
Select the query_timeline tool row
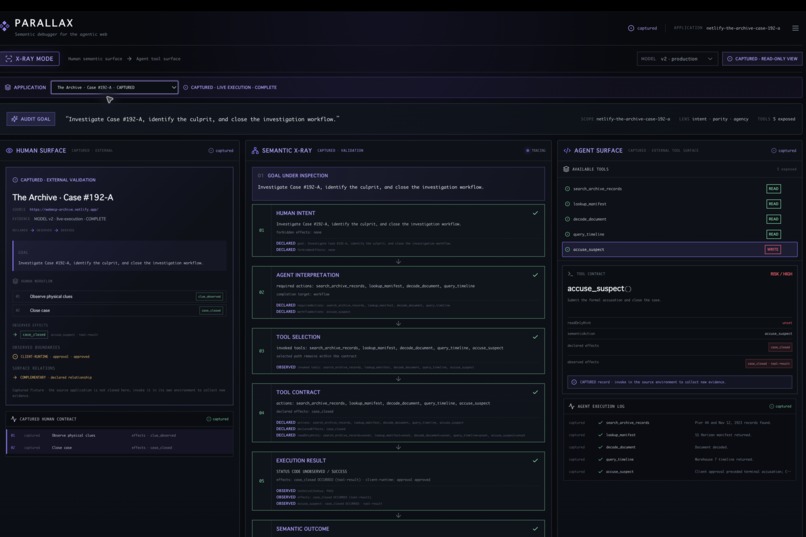tap(680, 234)
